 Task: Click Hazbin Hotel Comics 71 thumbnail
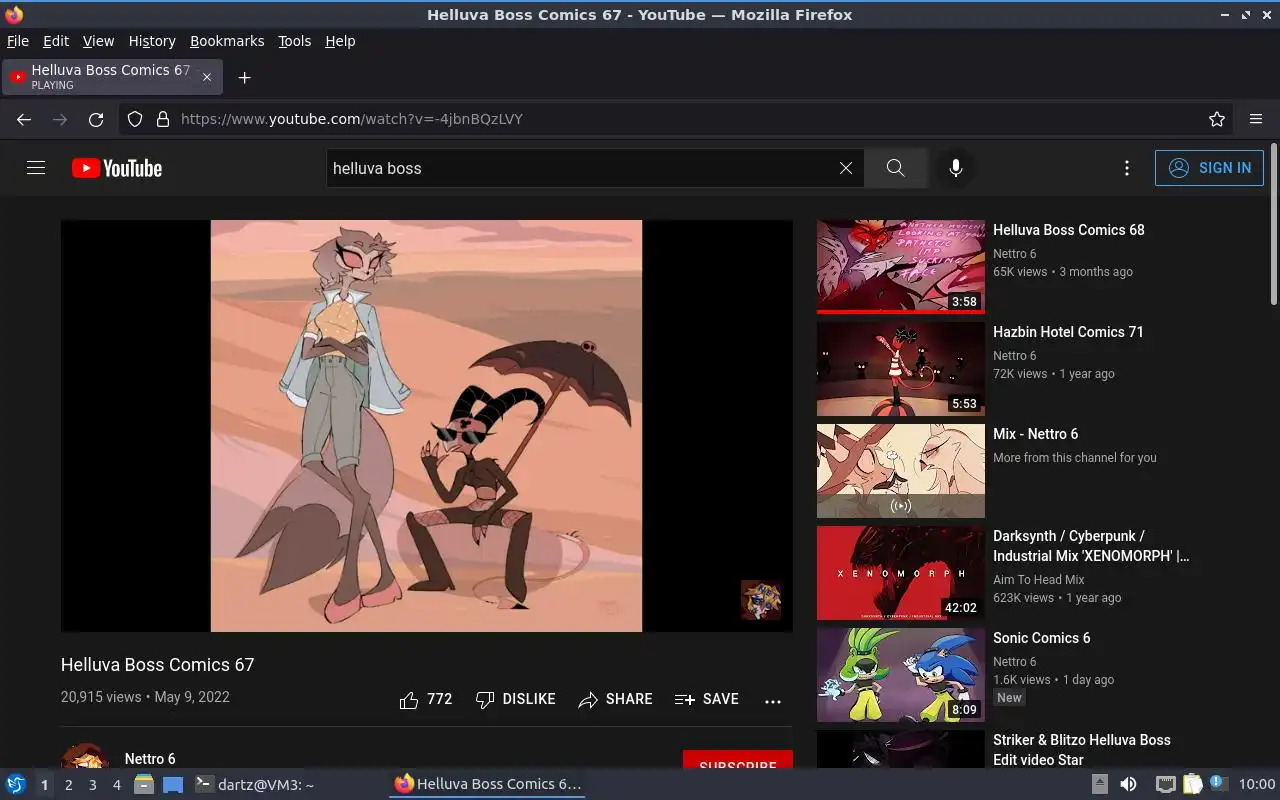[x=901, y=369]
